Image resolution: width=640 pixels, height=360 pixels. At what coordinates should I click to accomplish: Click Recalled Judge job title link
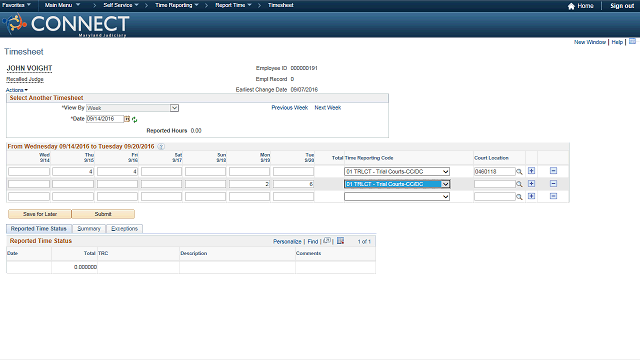click(25, 79)
